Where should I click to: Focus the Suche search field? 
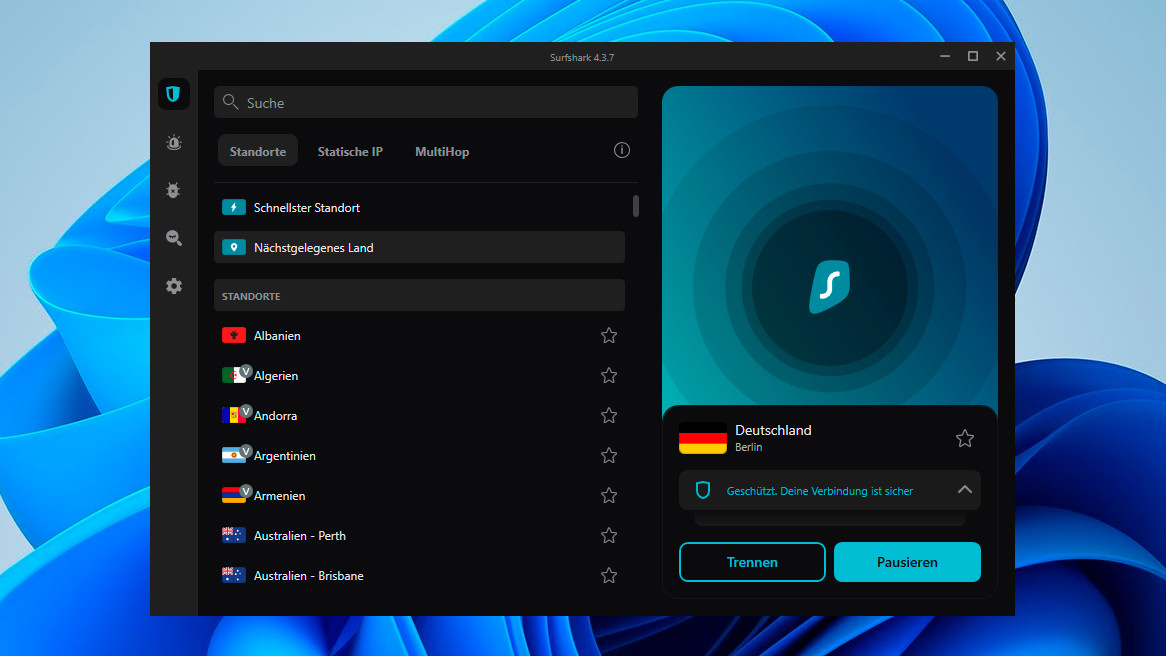click(426, 103)
